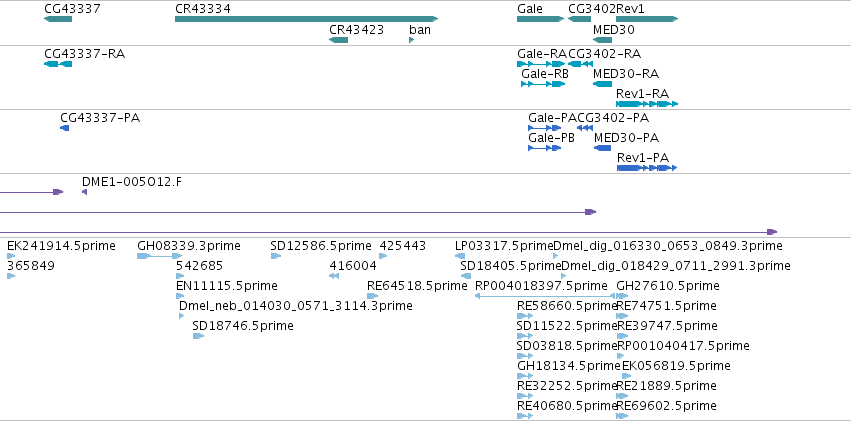Select the DME1-005O12.F feature
The width and height of the screenshot is (851, 421).
[85, 192]
